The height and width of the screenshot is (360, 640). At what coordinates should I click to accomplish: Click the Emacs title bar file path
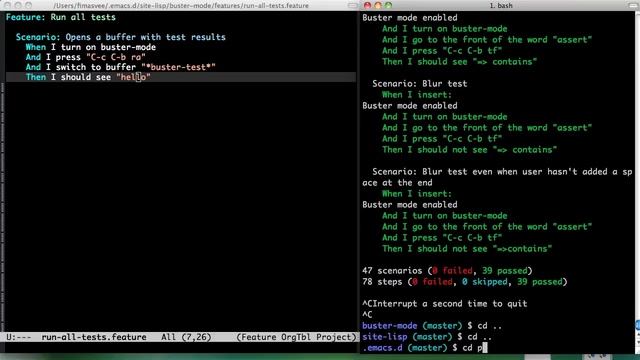click(181, 6)
